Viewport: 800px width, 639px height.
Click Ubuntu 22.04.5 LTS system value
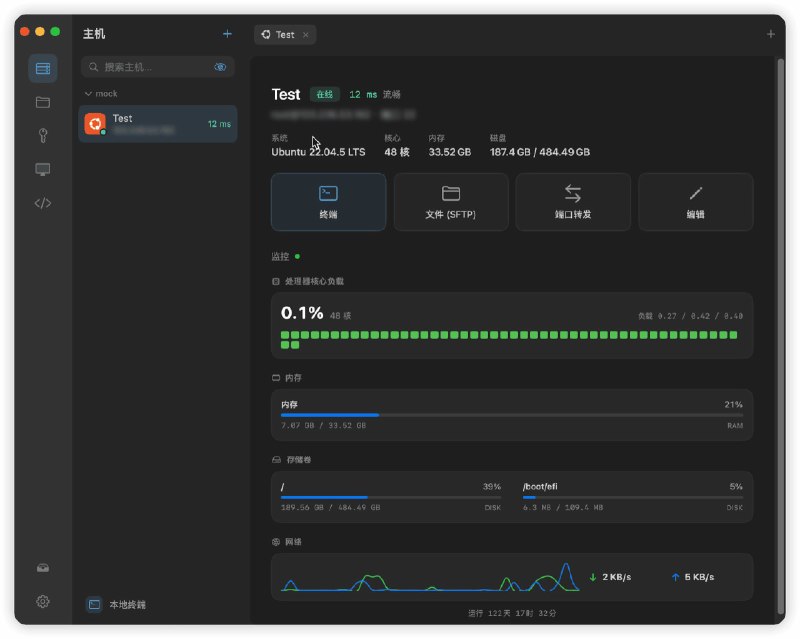click(x=318, y=152)
